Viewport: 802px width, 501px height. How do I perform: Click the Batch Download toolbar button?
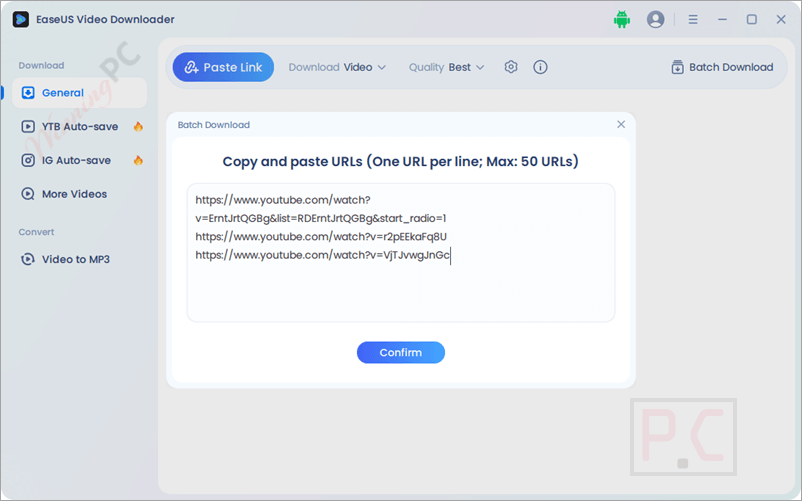pos(722,67)
